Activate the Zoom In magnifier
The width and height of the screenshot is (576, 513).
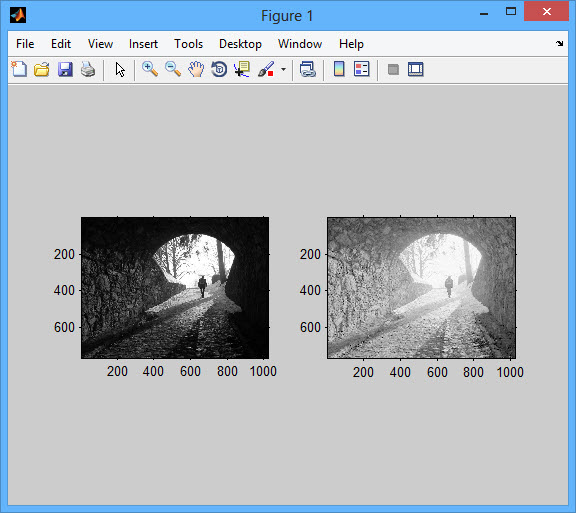150,69
